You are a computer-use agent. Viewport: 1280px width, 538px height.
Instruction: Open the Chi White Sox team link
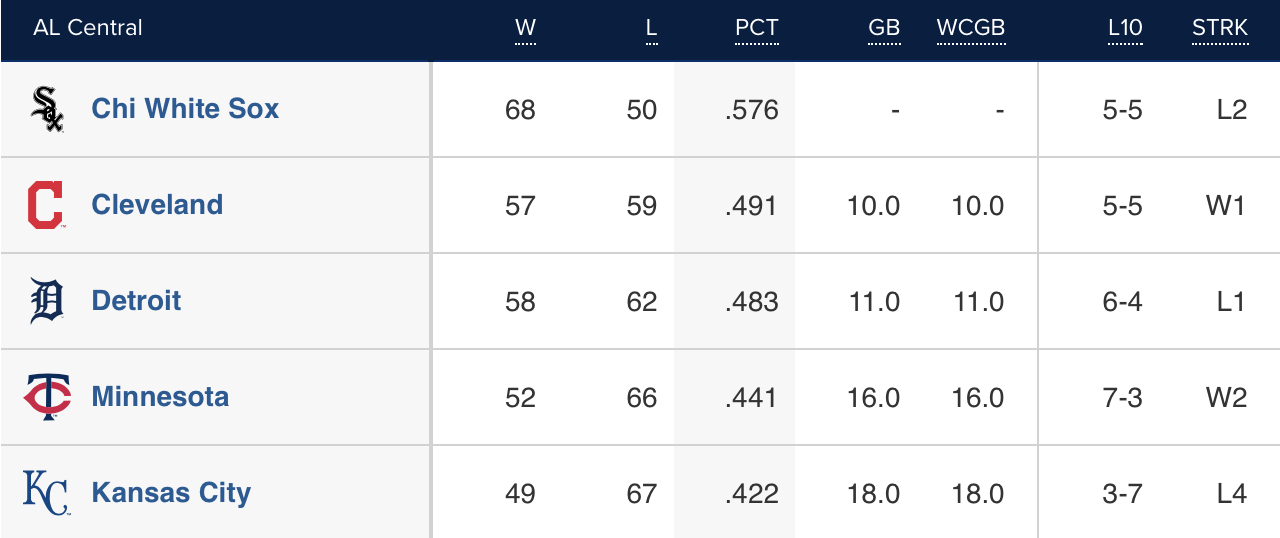pos(185,109)
